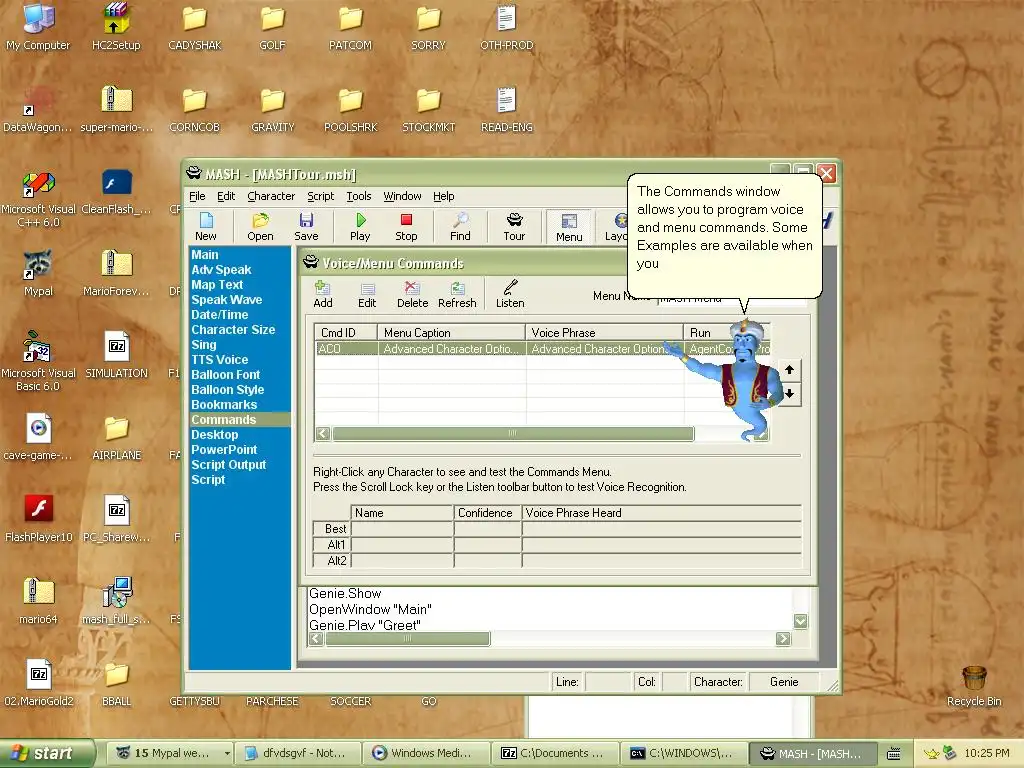The image size is (1024, 768).
Task: Open the Windows start menu
Action: click(47, 754)
